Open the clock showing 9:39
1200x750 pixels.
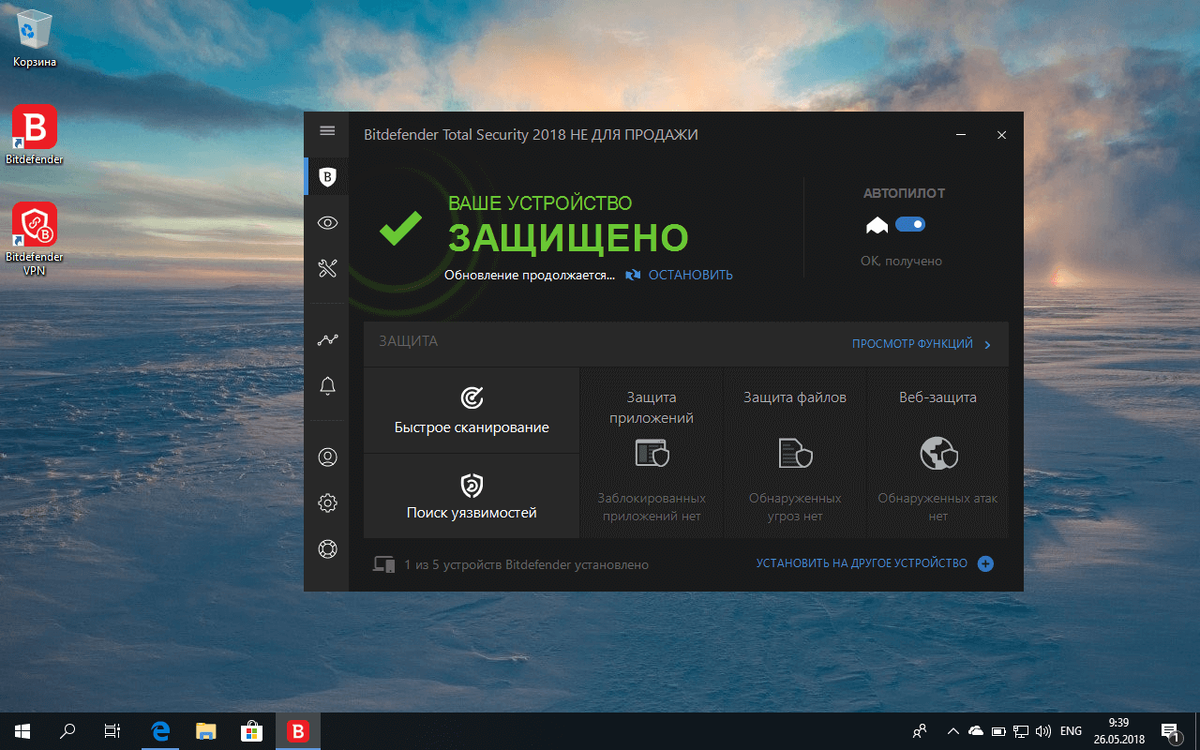(x=1119, y=731)
